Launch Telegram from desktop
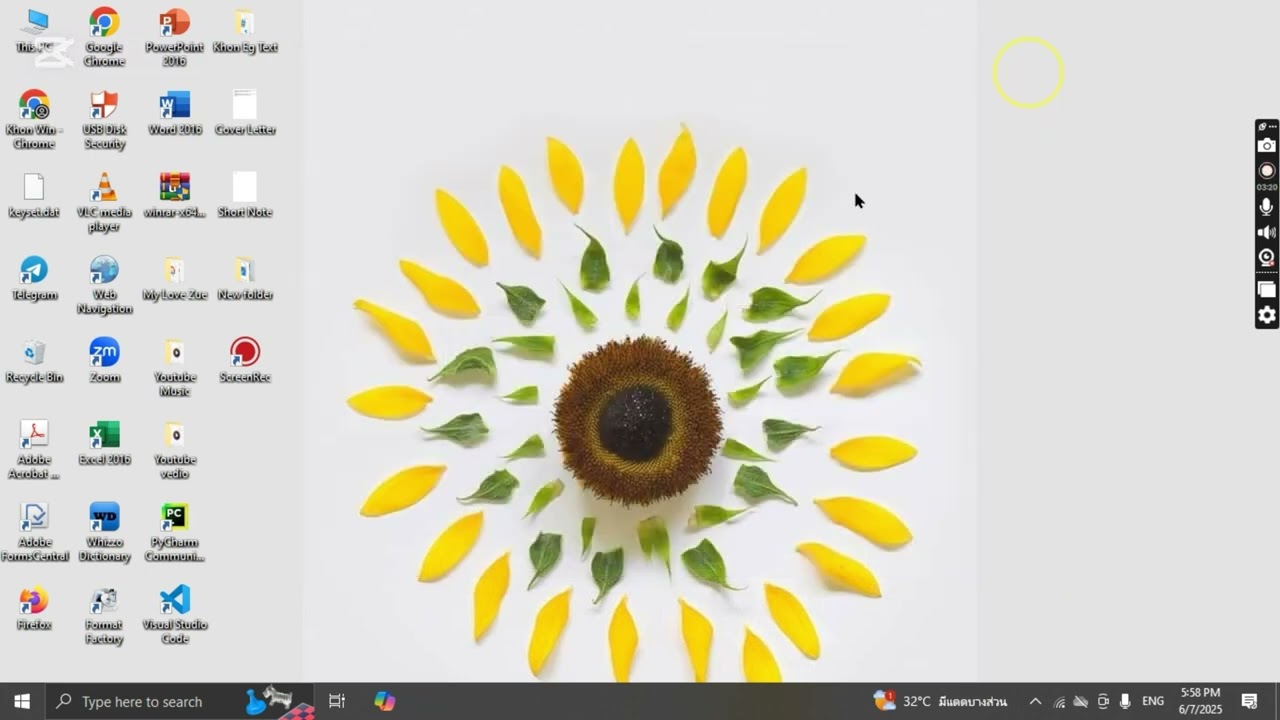Image resolution: width=1280 pixels, height=720 pixels. 34,279
